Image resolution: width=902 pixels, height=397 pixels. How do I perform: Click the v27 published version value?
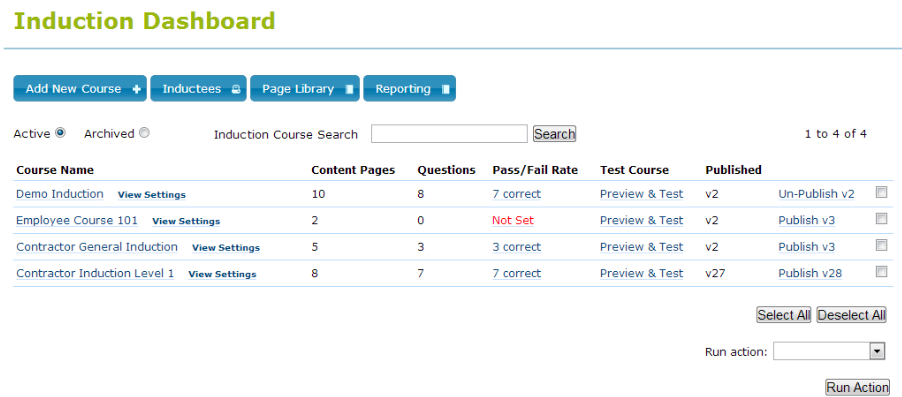pos(715,273)
